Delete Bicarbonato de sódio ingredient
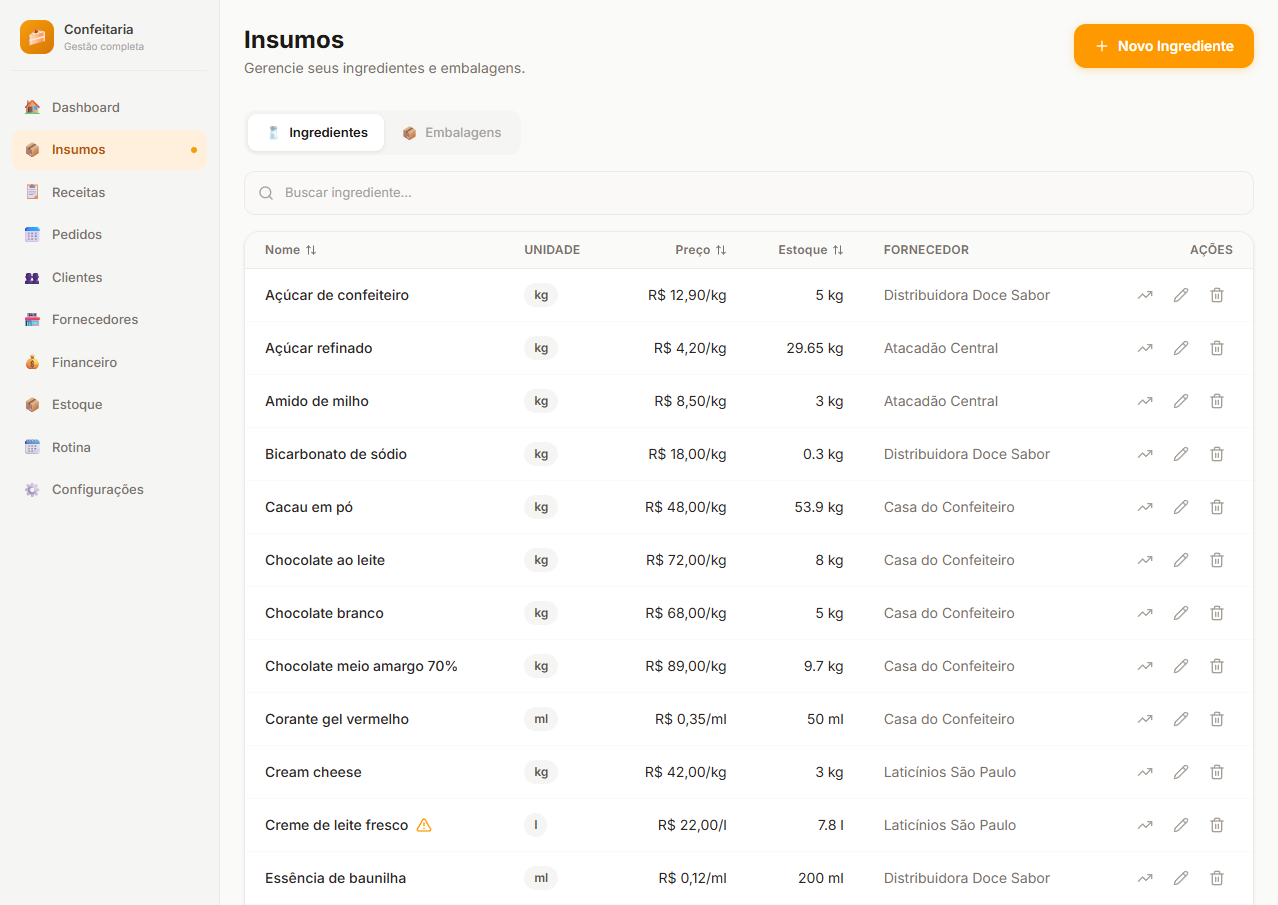The height and width of the screenshot is (905, 1278). (x=1217, y=454)
